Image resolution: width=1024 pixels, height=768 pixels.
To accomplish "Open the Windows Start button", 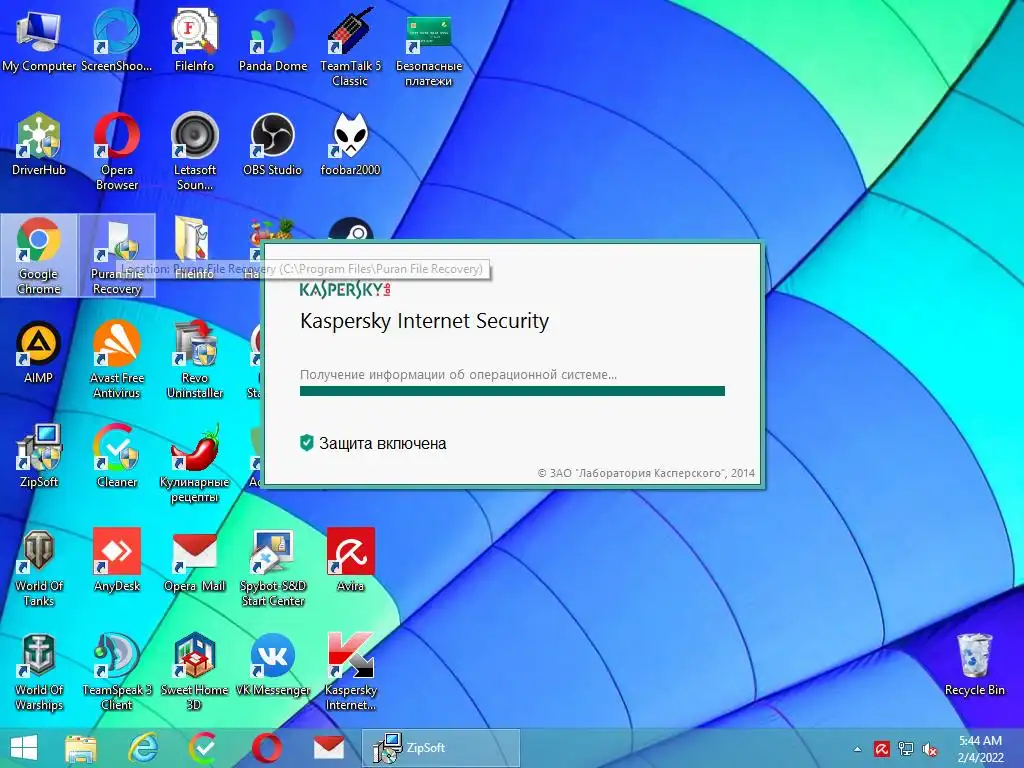I will tap(24, 748).
